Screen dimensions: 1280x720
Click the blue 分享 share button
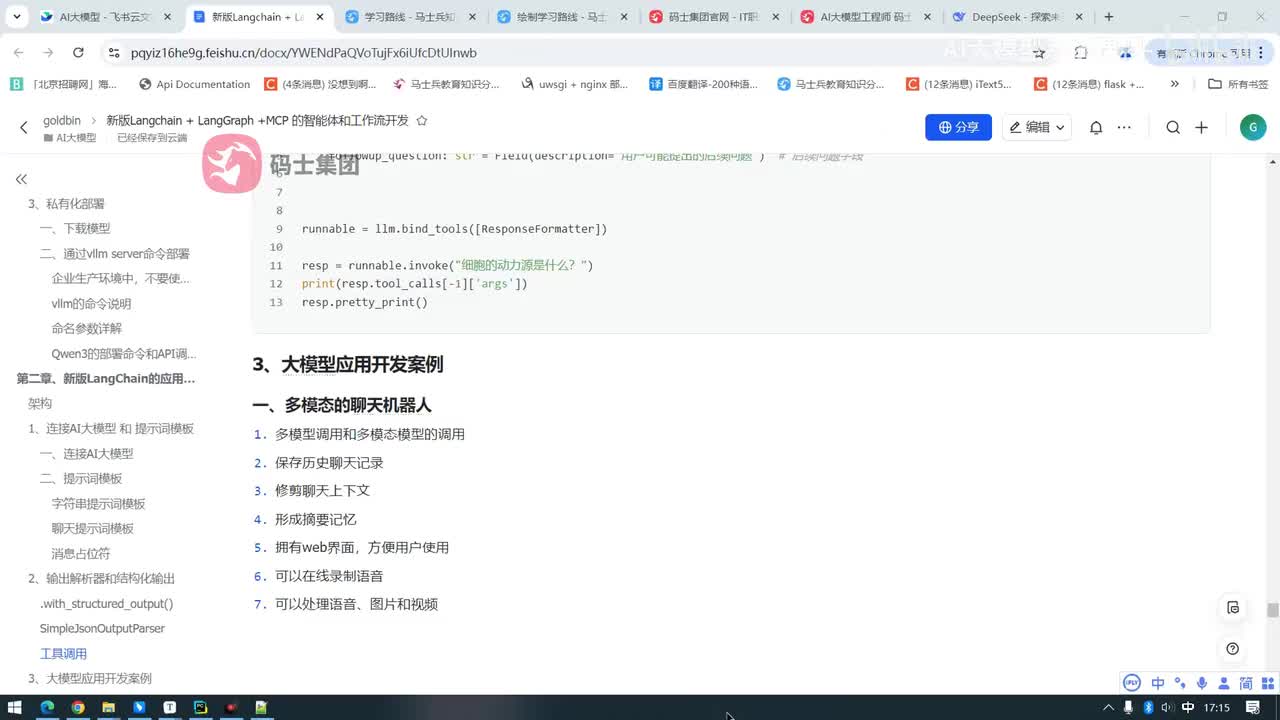tap(958, 127)
